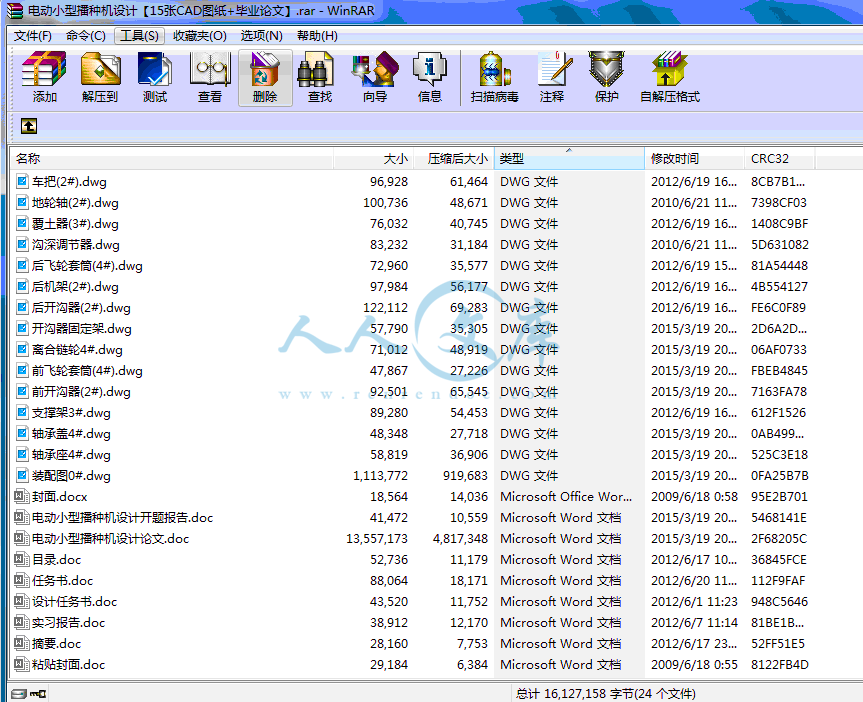This screenshot has height=702, width=863.
Task: Sort by CRC32 column header
Action: (x=779, y=159)
